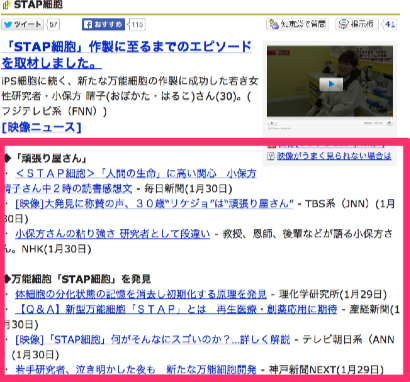The image size is (410, 382).
Task: Click the STAP細胞 page title
Action: point(38,5)
